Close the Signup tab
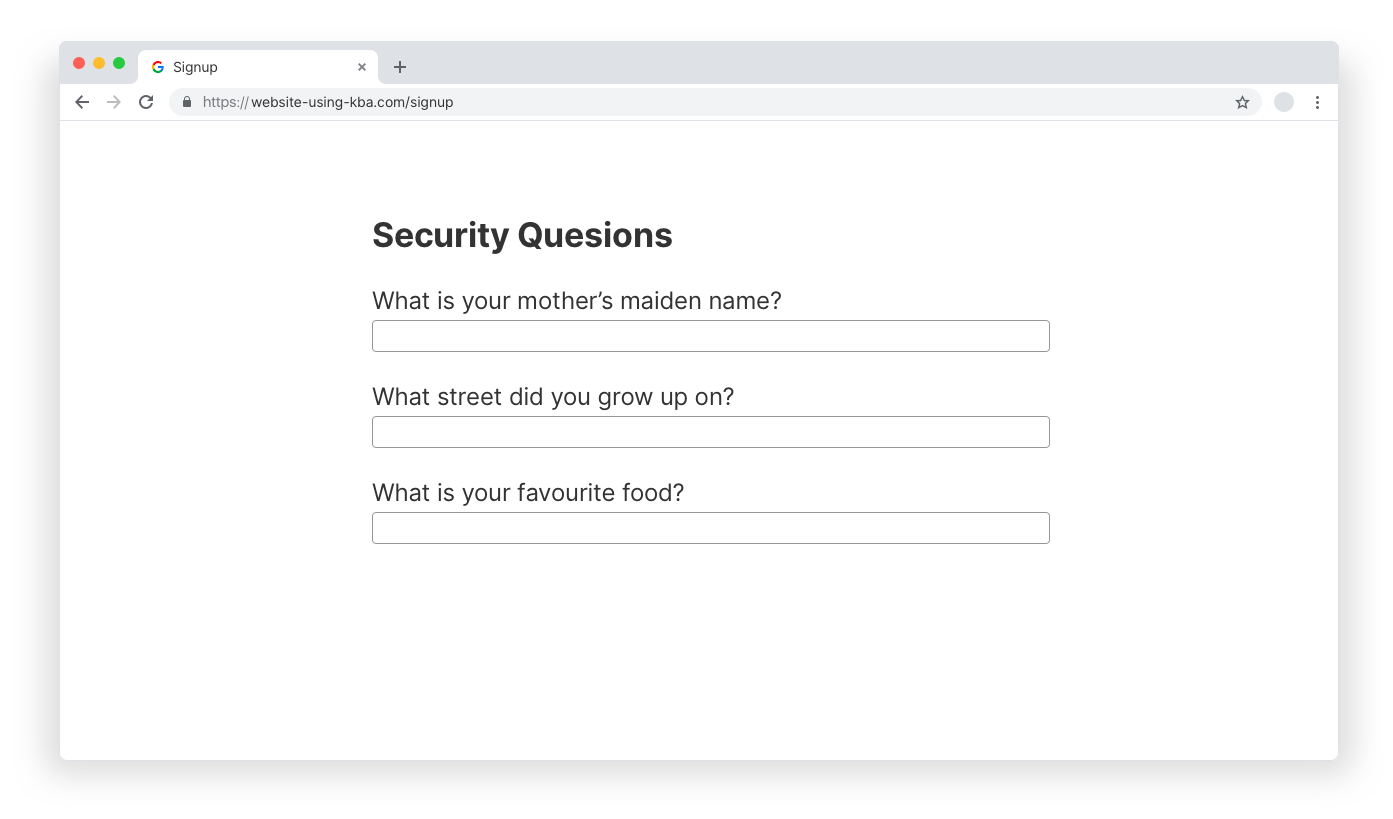This screenshot has height=819, width=1393. pyautogui.click(x=362, y=67)
